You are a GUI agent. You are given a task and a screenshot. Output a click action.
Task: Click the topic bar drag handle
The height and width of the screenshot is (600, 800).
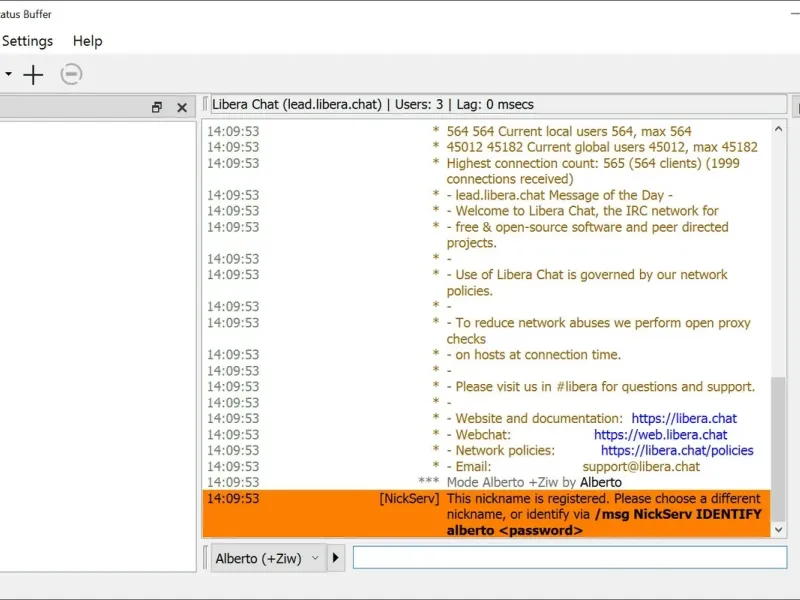[205, 104]
